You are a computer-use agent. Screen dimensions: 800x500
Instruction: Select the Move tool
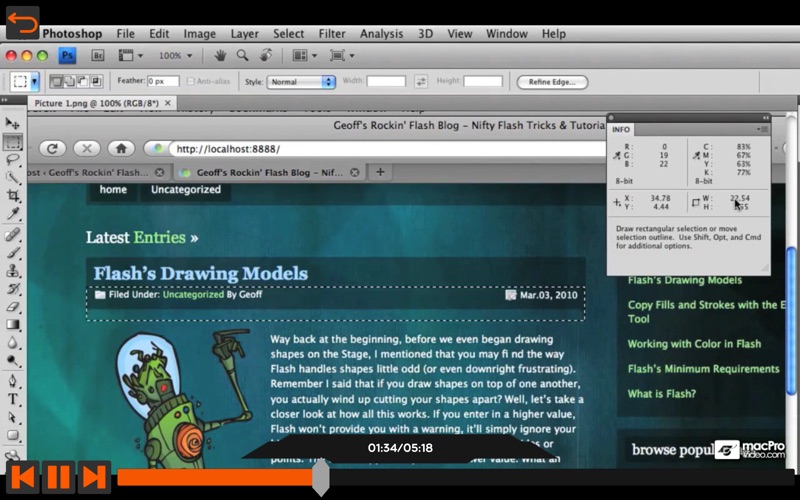point(13,122)
